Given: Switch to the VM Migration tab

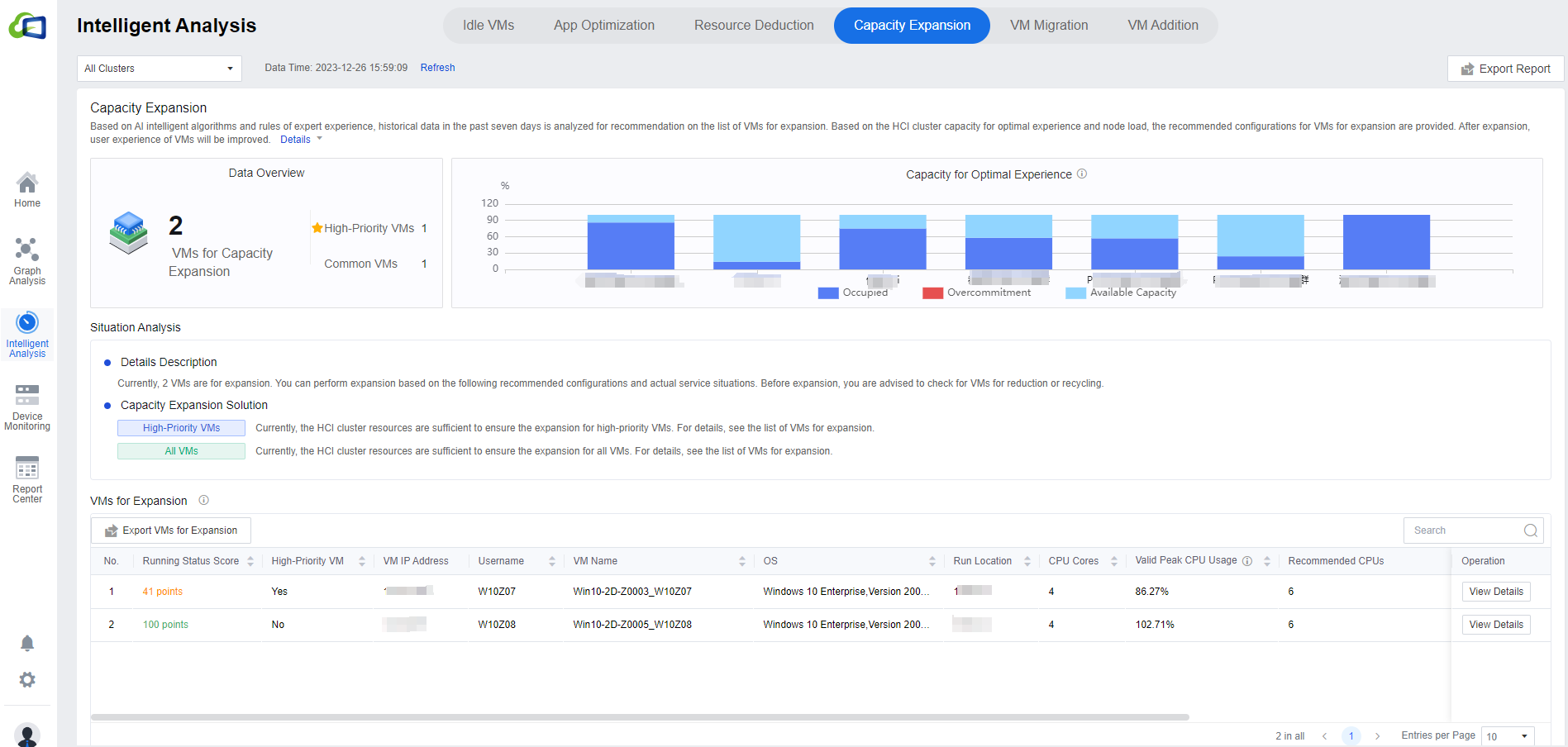Looking at the screenshot, I should tap(1048, 26).
